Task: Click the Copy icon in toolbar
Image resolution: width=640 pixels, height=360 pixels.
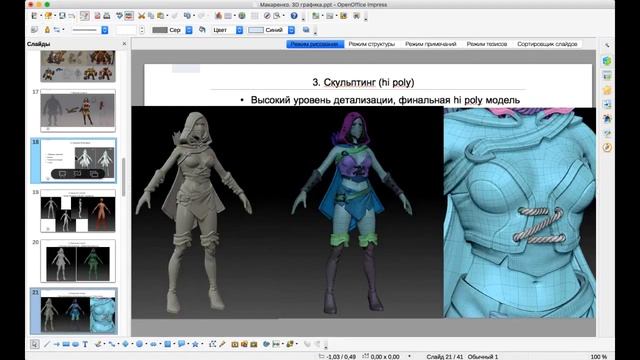Action: 151,16
